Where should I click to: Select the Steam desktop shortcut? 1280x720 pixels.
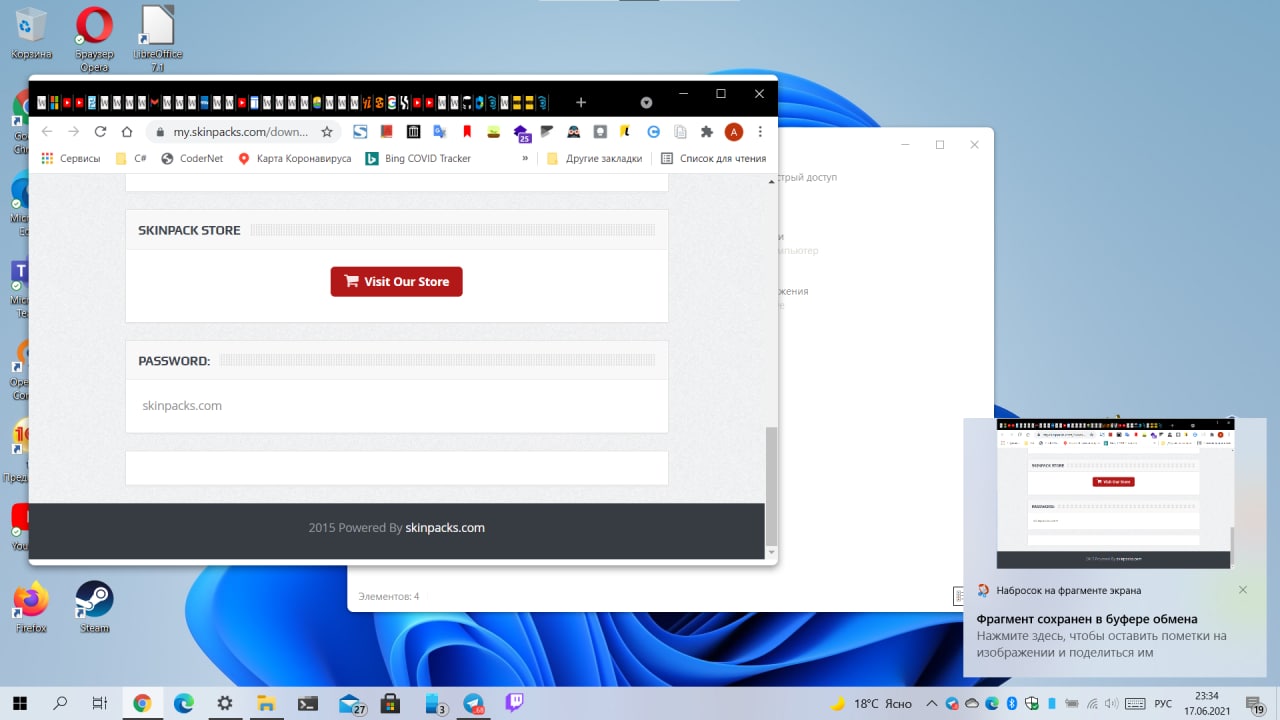click(94, 607)
